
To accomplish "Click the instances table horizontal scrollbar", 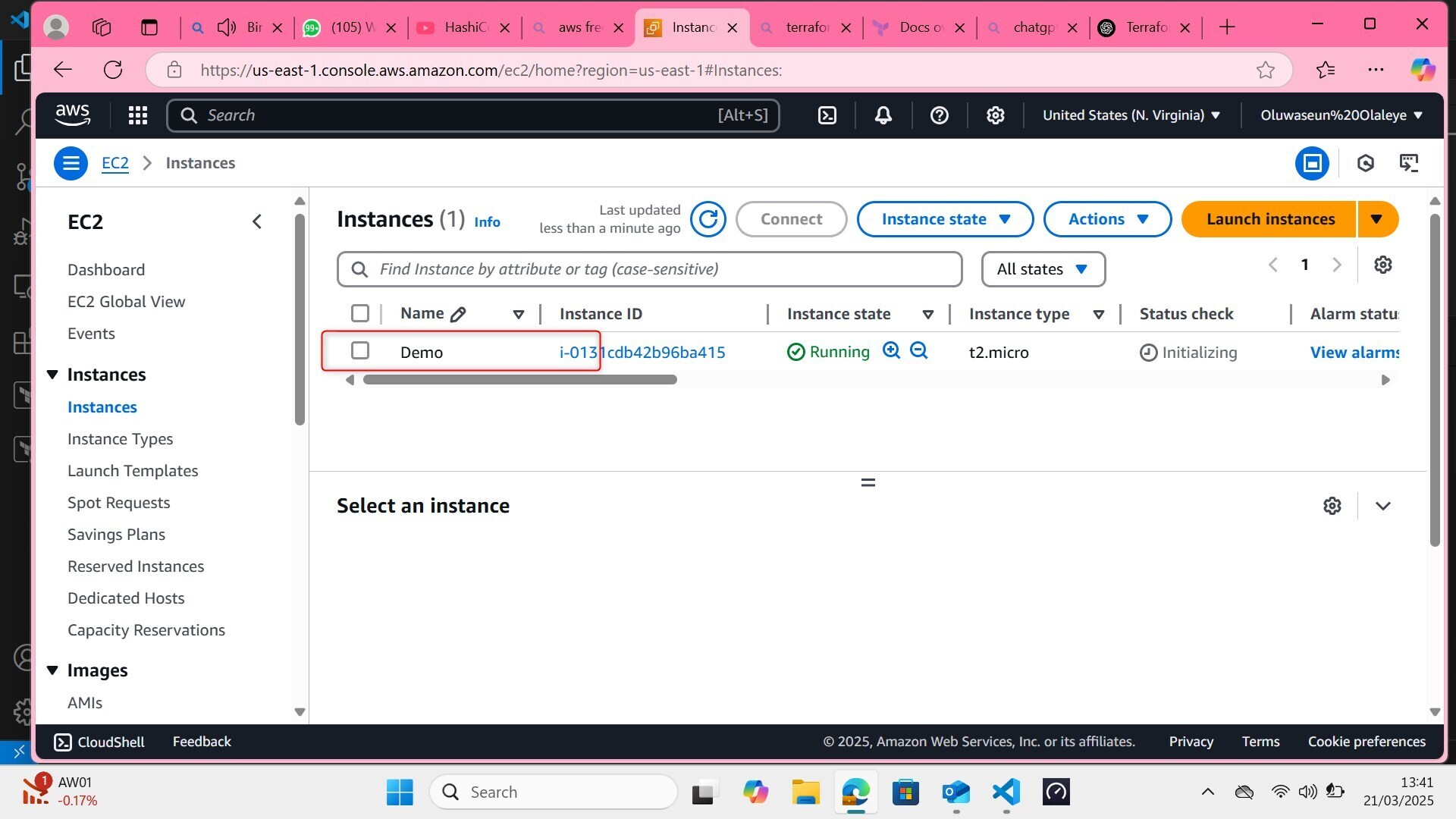I will click(519, 380).
